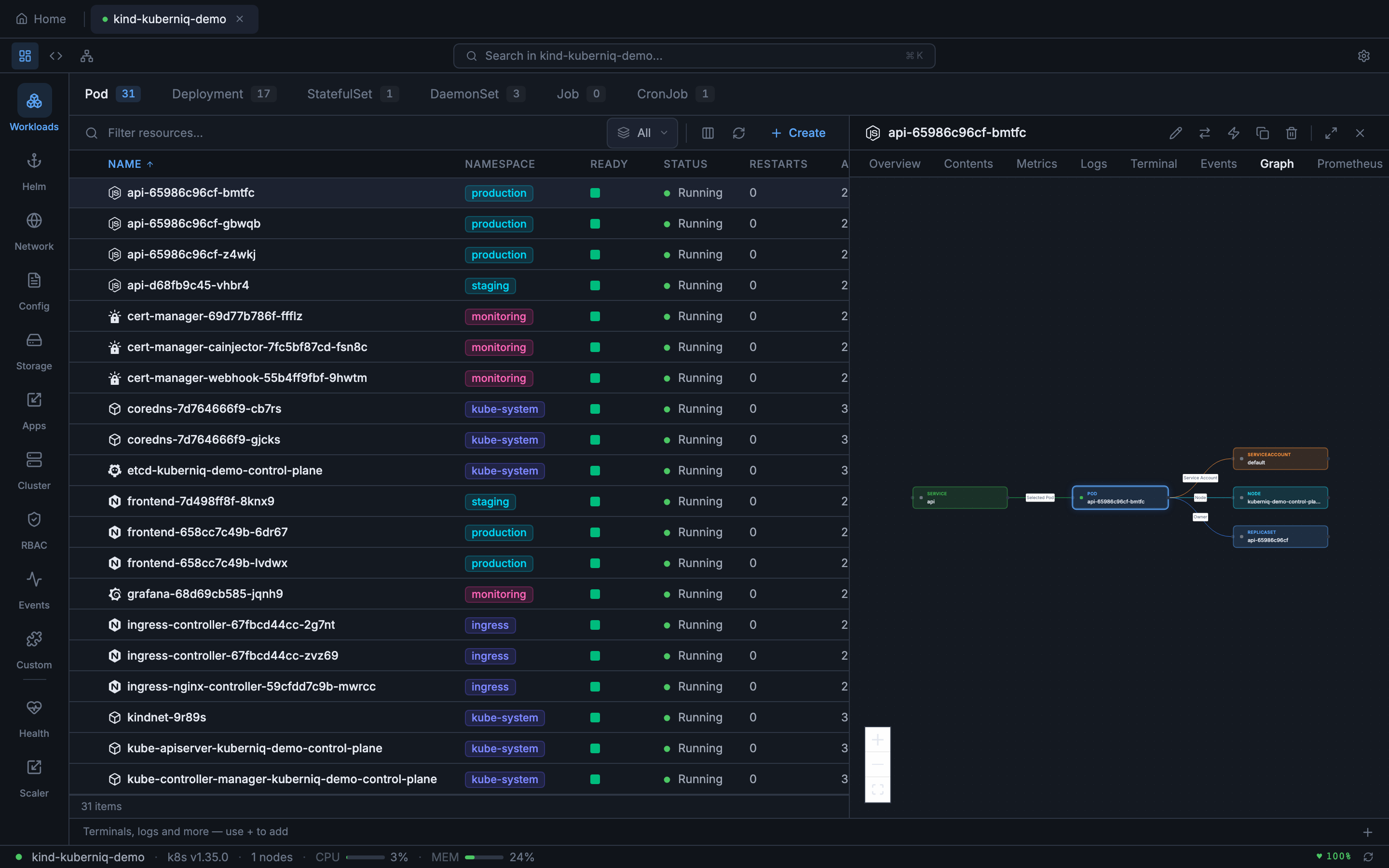Open the All namespaces dropdown
The image size is (1389, 868).
point(642,133)
